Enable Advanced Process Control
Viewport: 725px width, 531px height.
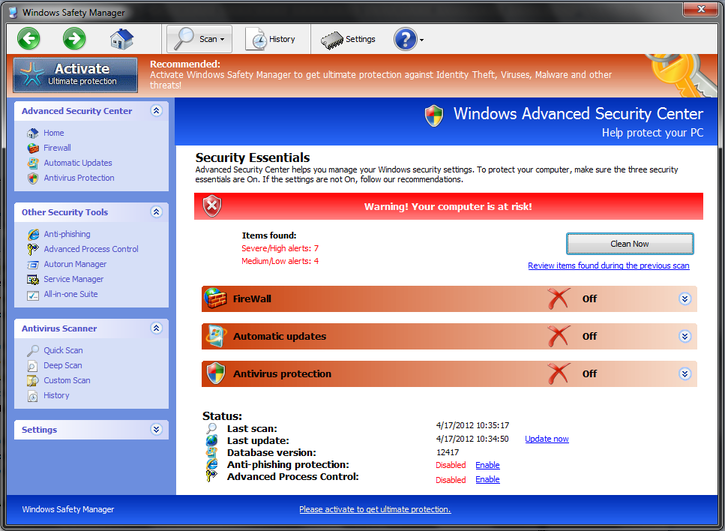click(488, 479)
